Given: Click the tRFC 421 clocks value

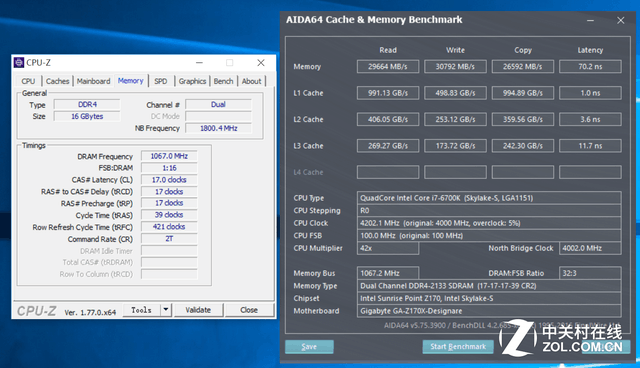Looking at the screenshot, I should click(x=169, y=226).
